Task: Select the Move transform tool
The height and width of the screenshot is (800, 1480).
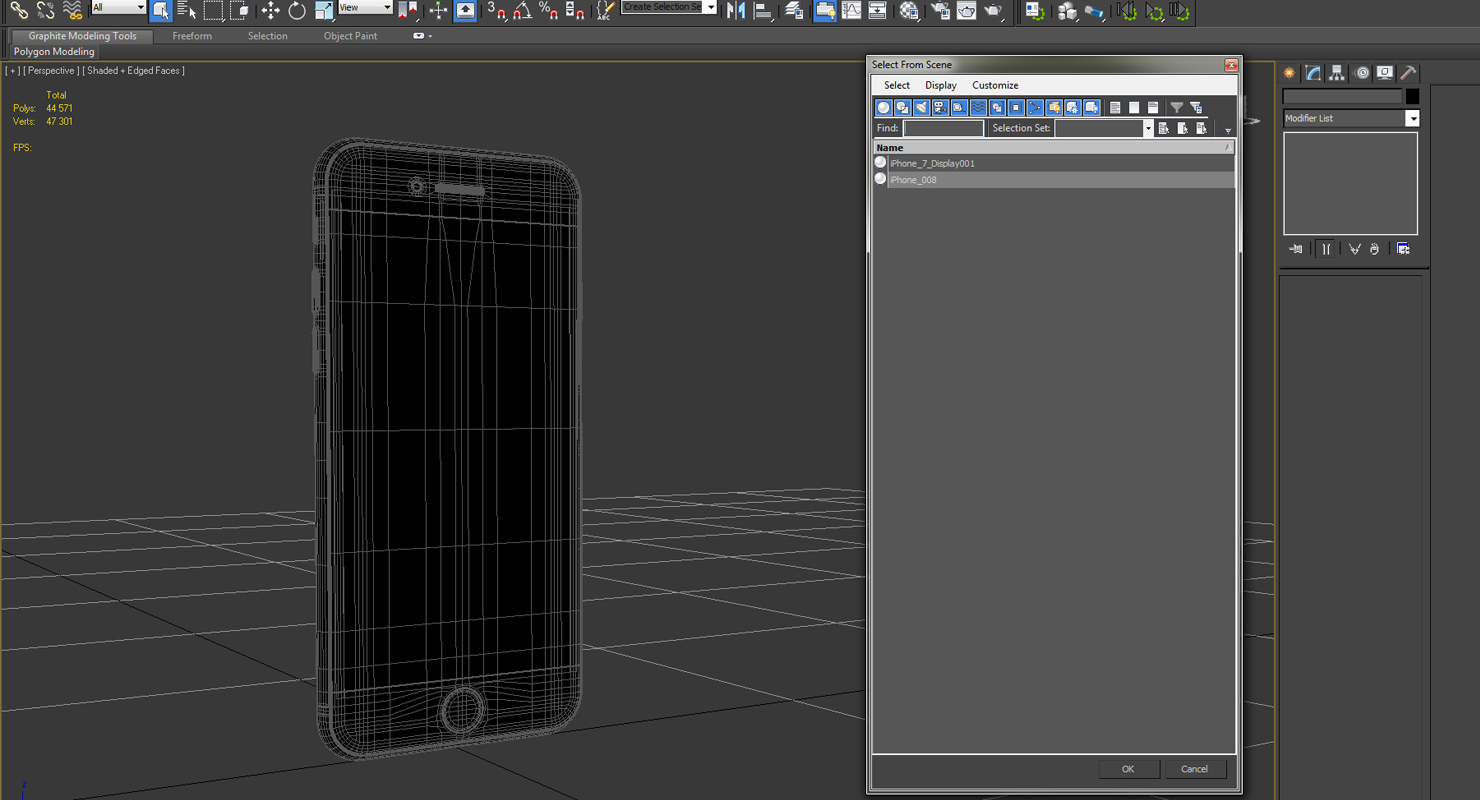Action: 270,11
